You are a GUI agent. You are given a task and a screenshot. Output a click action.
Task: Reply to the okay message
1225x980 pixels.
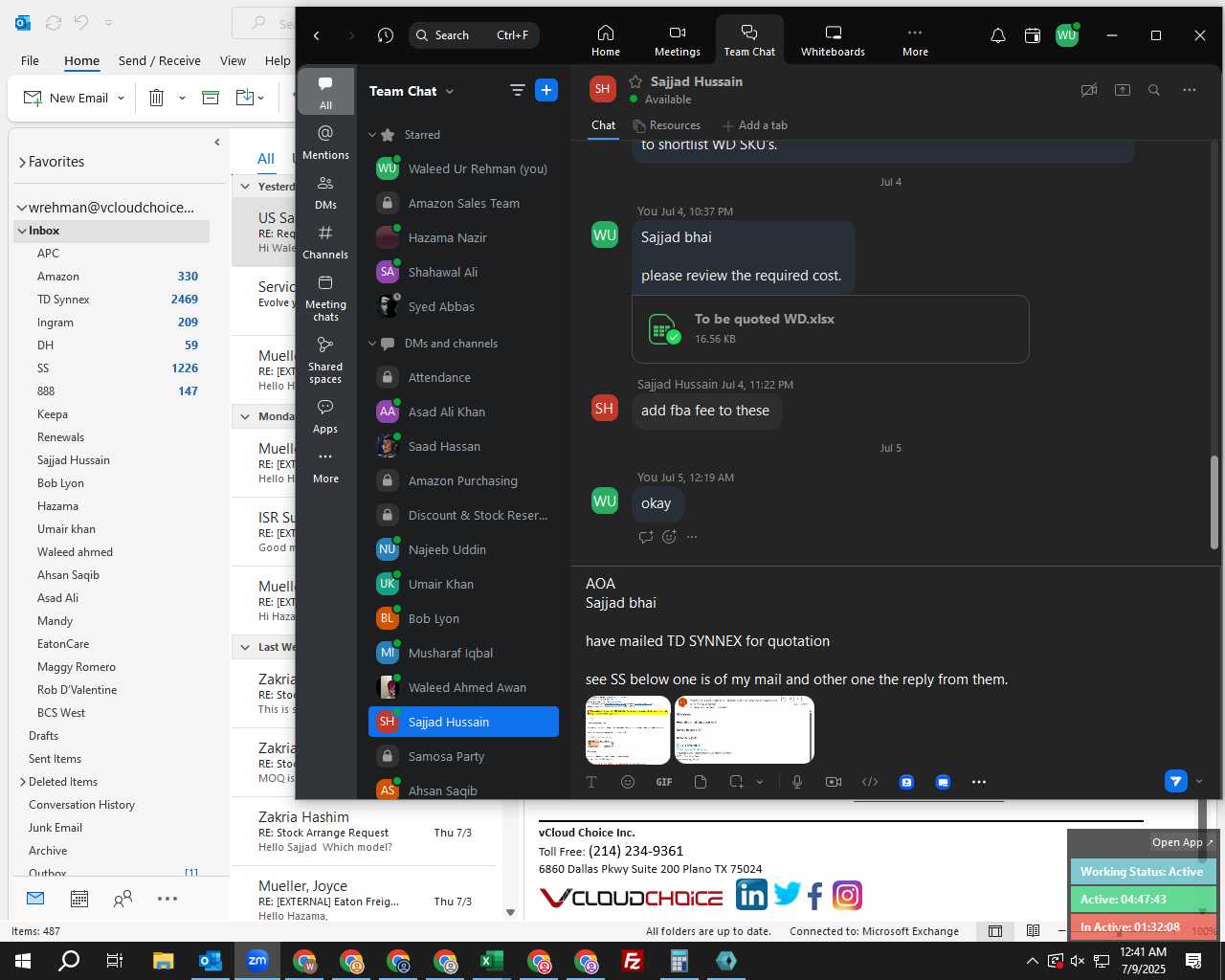click(x=646, y=537)
